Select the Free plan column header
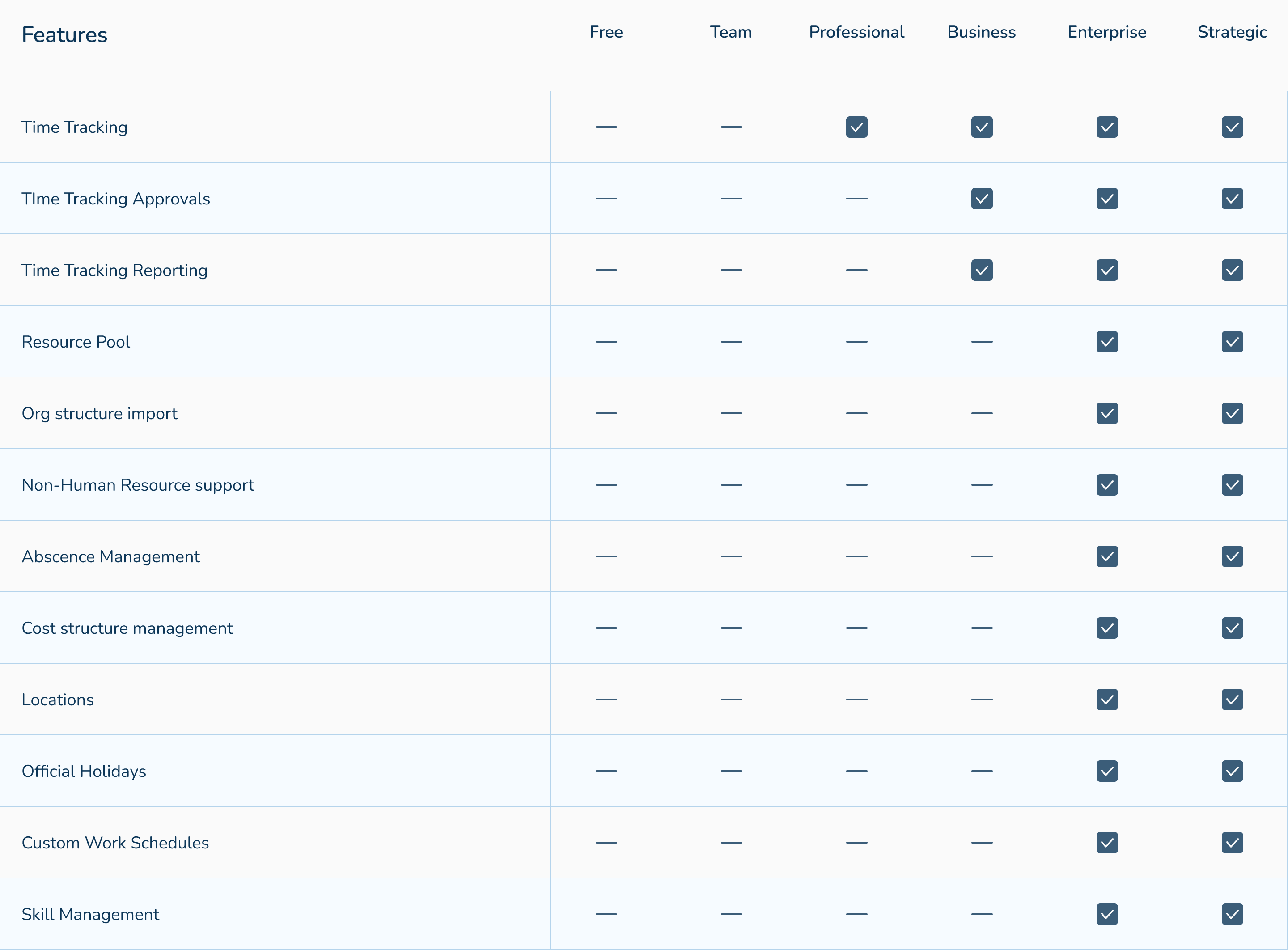Screen dimensions: 1288x950 (x=606, y=32)
